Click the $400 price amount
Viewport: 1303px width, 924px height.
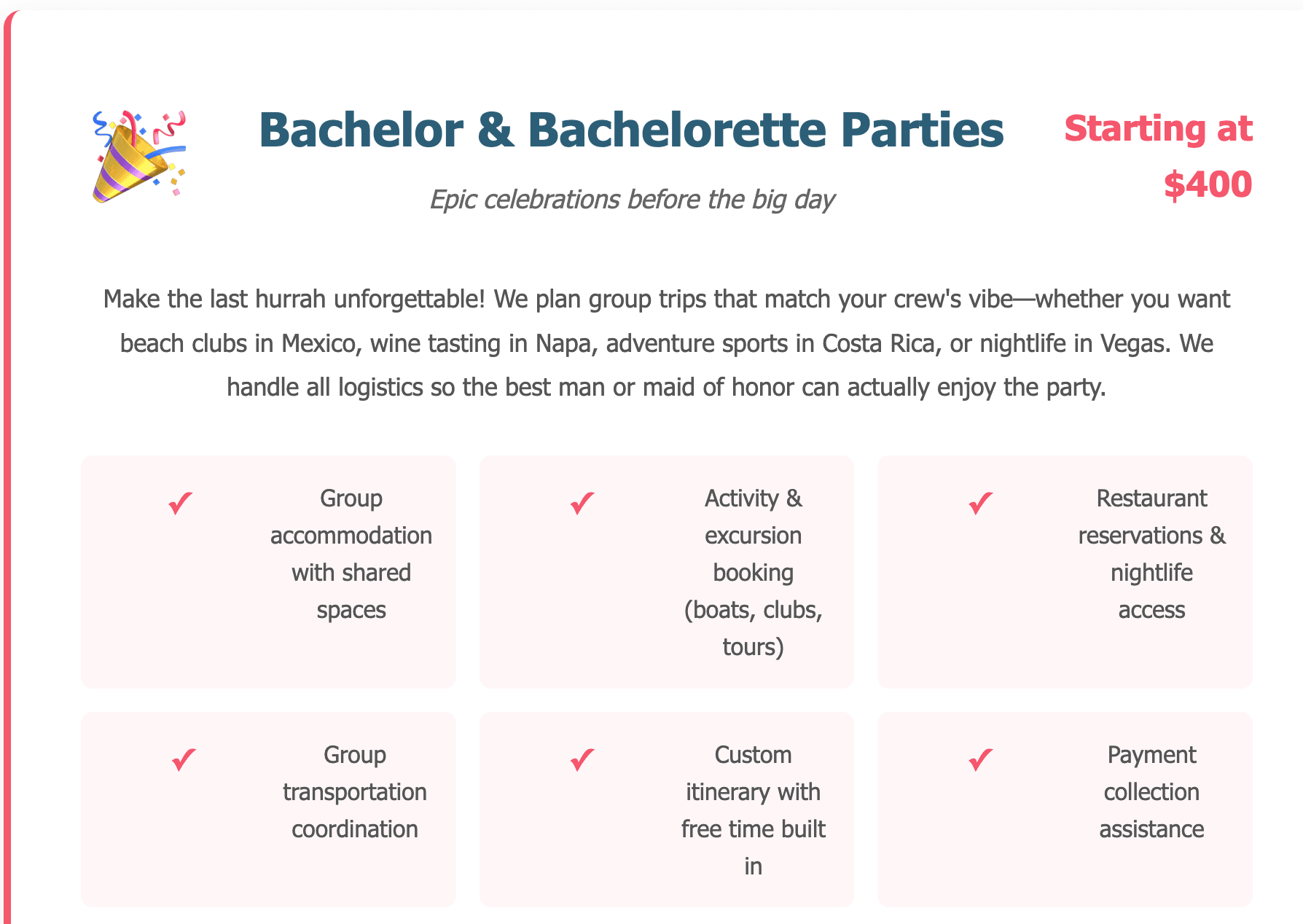pyautogui.click(x=1208, y=184)
